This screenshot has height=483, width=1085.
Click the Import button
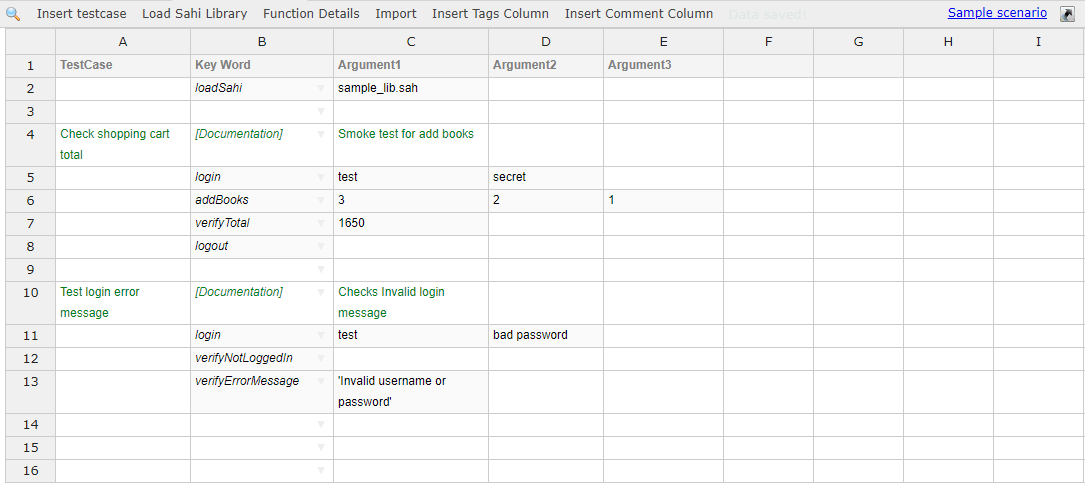396,14
